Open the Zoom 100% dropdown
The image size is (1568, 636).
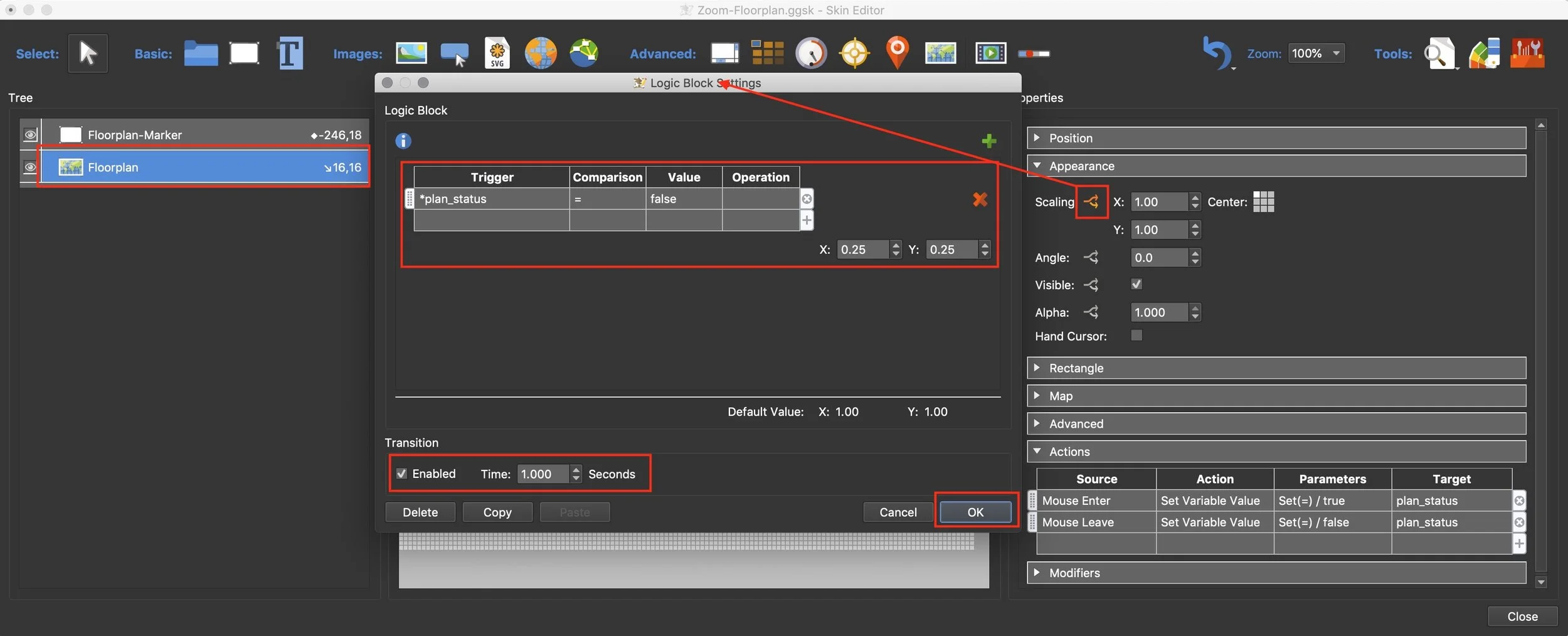point(1316,53)
